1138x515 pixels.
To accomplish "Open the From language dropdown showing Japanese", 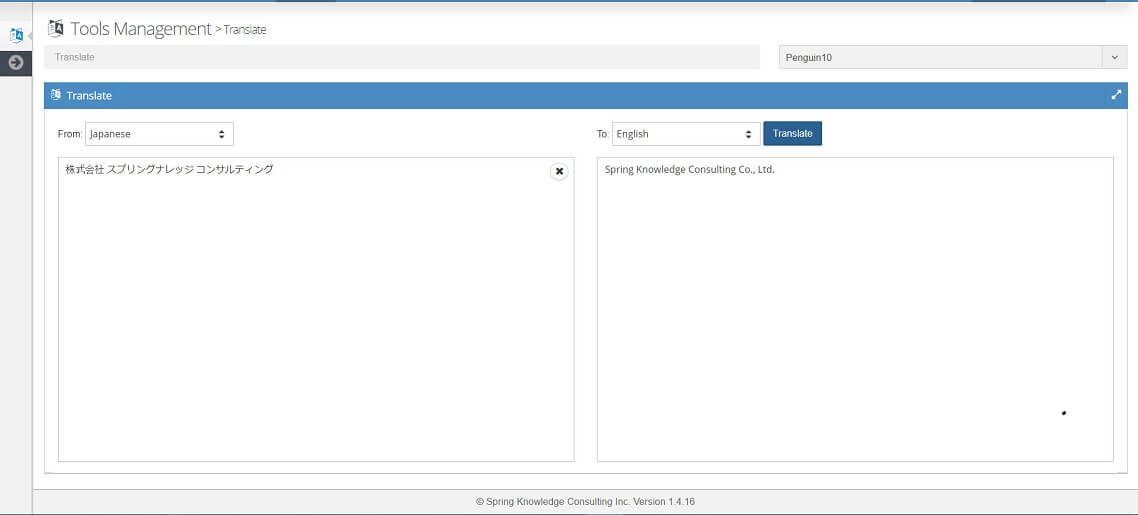I will click(x=159, y=134).
